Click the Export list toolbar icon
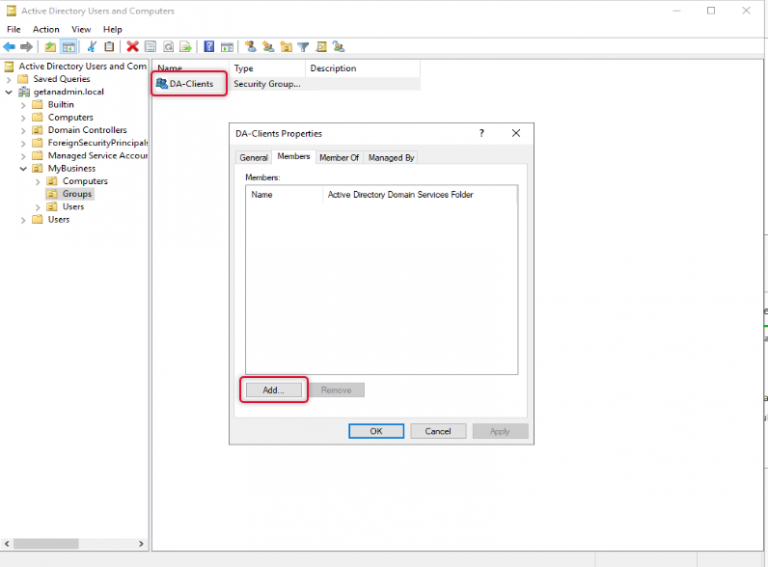This screenshot has width=768, height=567. coord(185,47)
